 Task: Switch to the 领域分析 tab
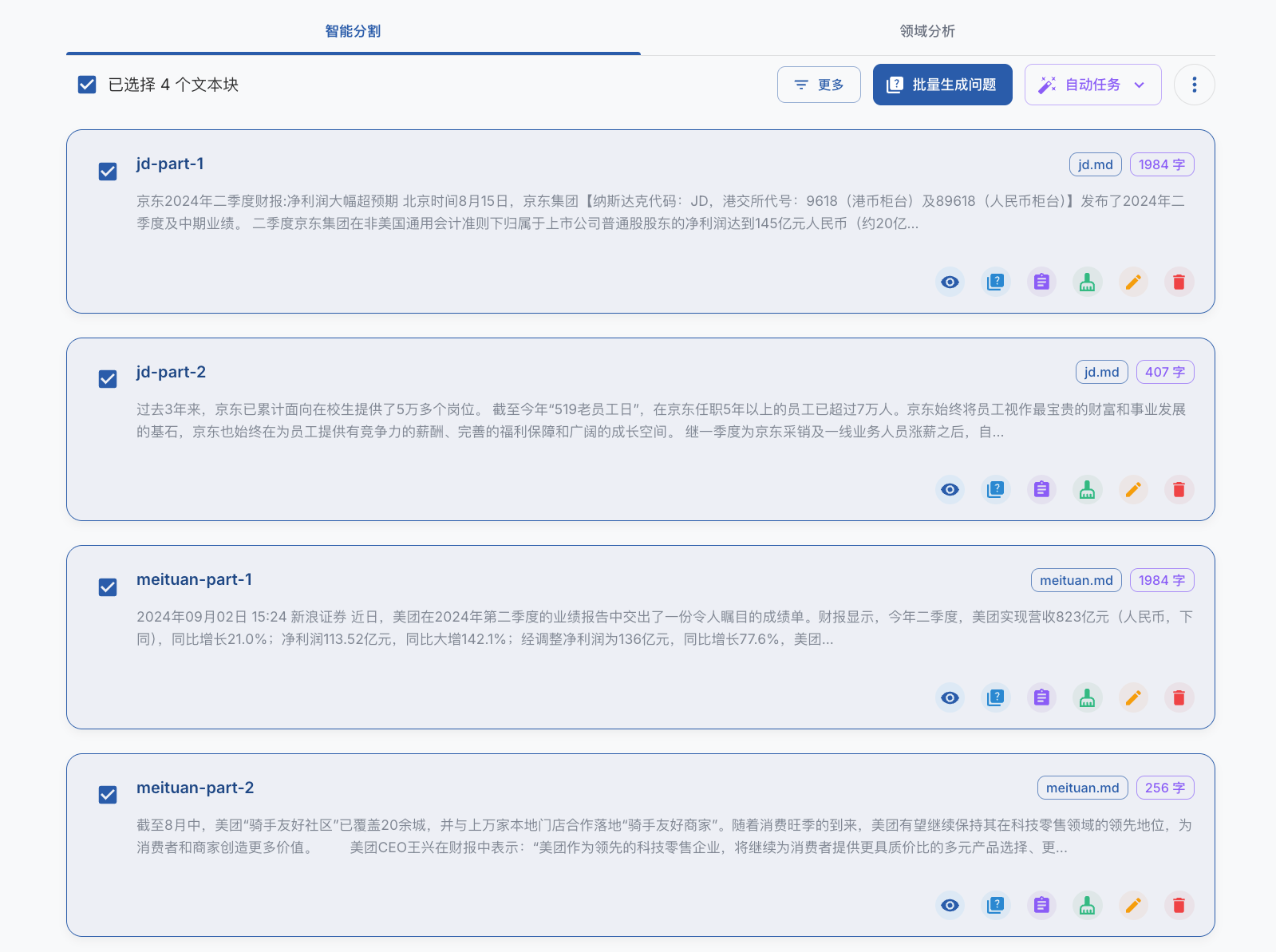pyautogui.click(x=927, y=31)
